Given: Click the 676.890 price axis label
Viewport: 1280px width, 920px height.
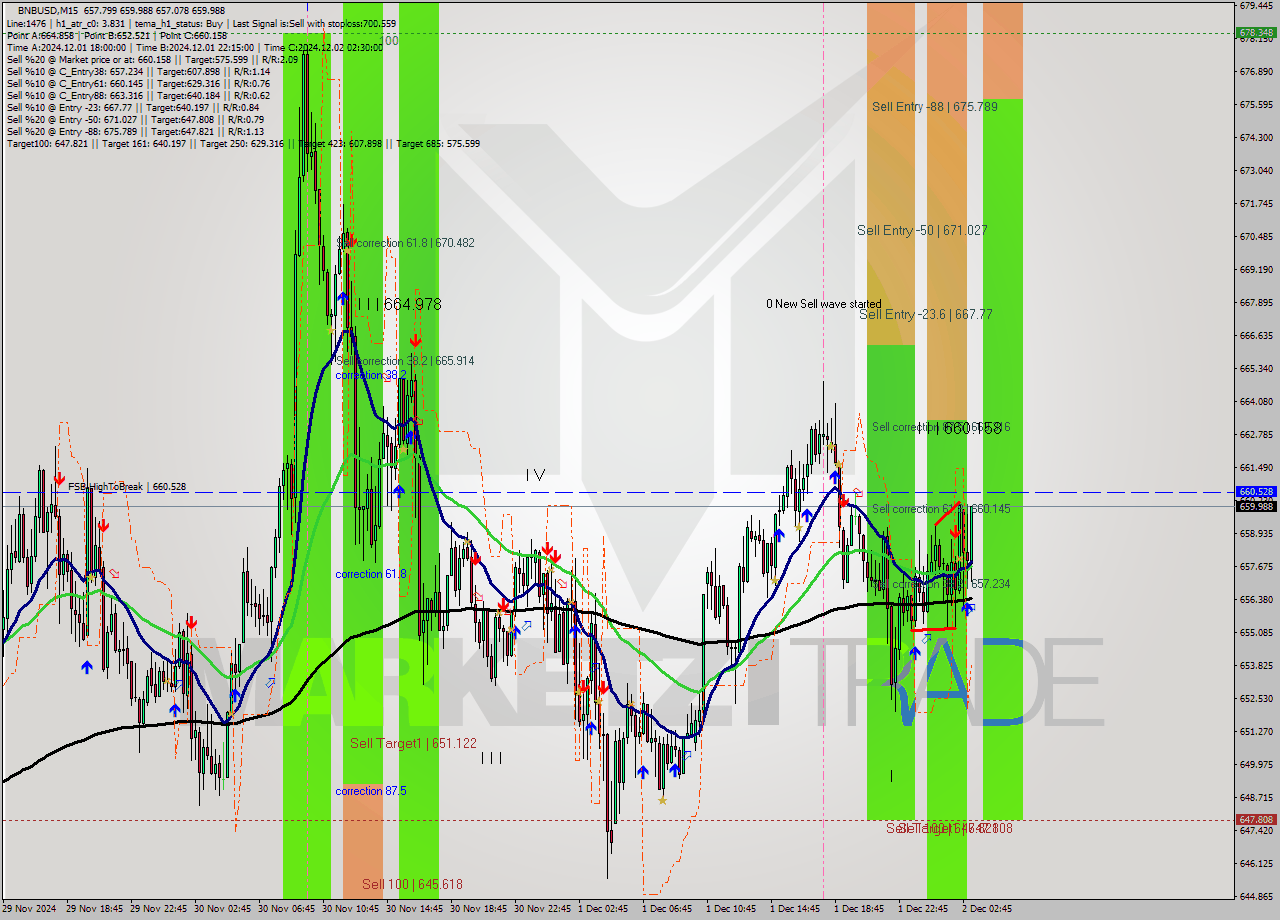Looking at the screenshot, I should [1256, 71].
